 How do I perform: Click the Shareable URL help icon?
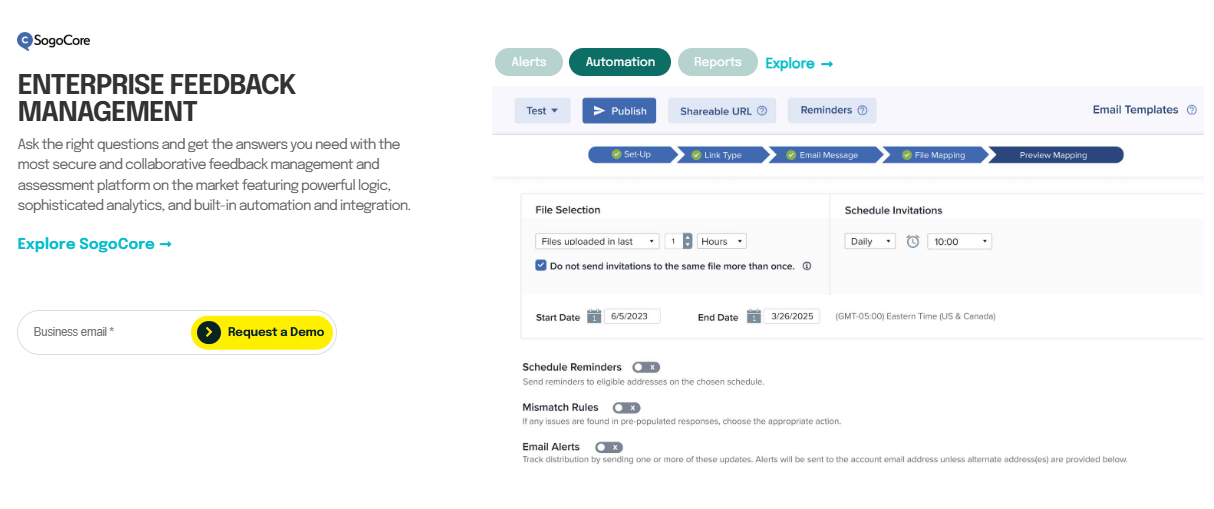[762, 111]
